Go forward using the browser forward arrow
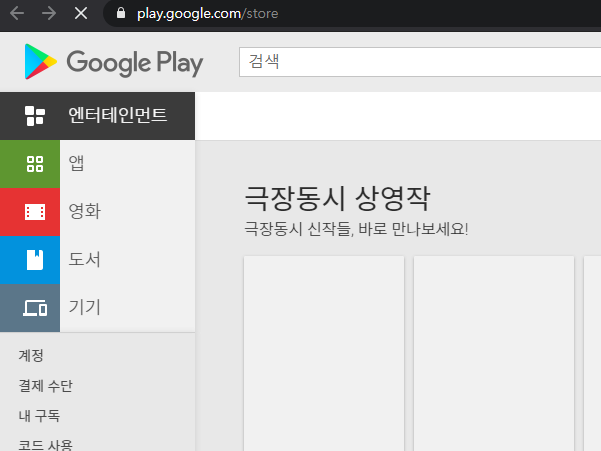Screen dimensions: 601x451 click(x=49, y=13)
